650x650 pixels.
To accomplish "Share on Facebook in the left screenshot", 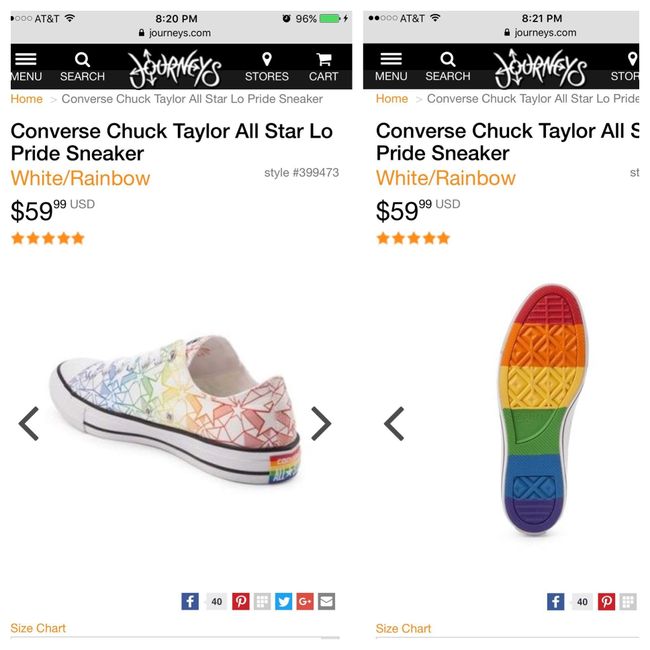I will [190, 601].
